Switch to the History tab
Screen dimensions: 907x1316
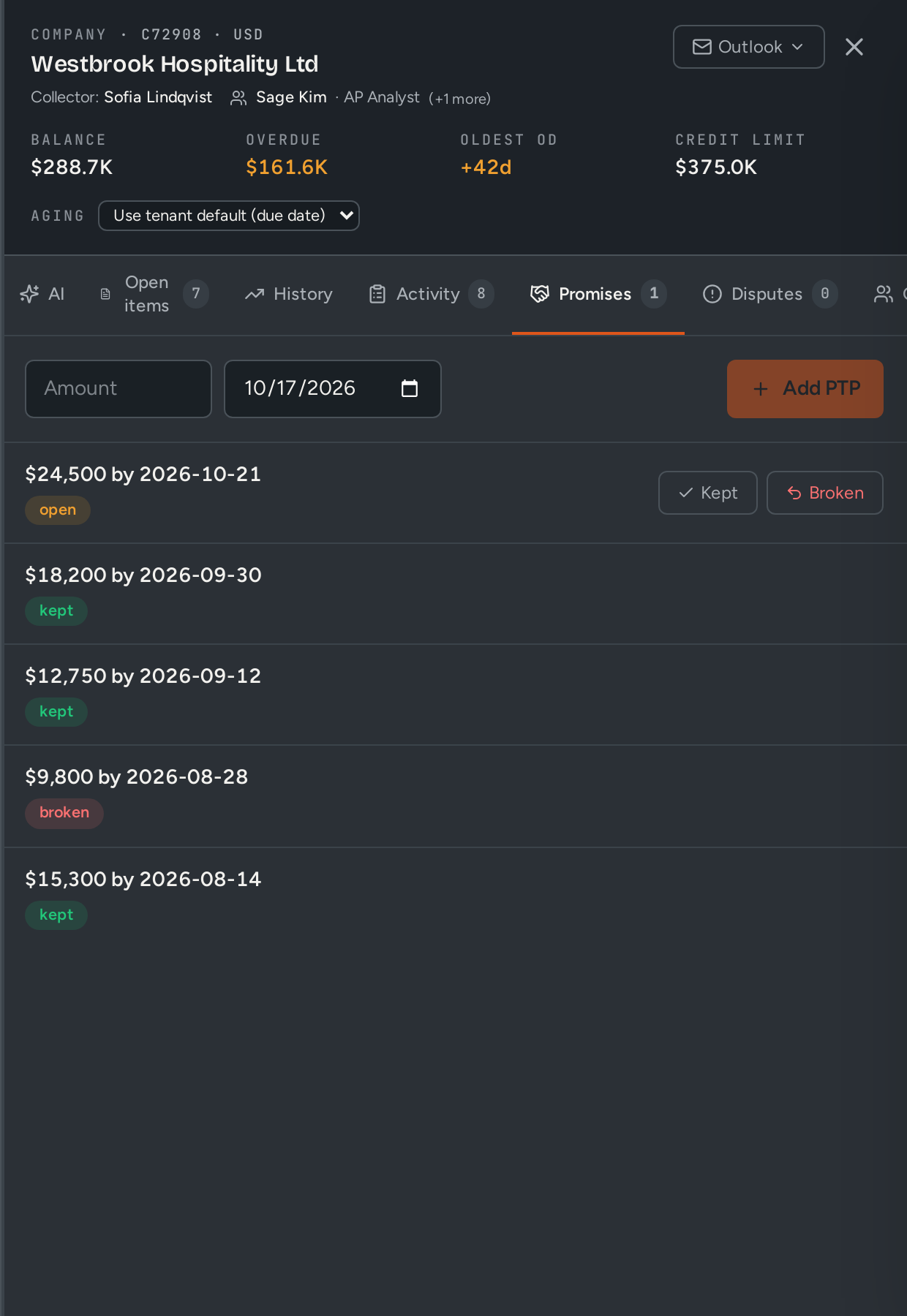(x=289, y=294)
